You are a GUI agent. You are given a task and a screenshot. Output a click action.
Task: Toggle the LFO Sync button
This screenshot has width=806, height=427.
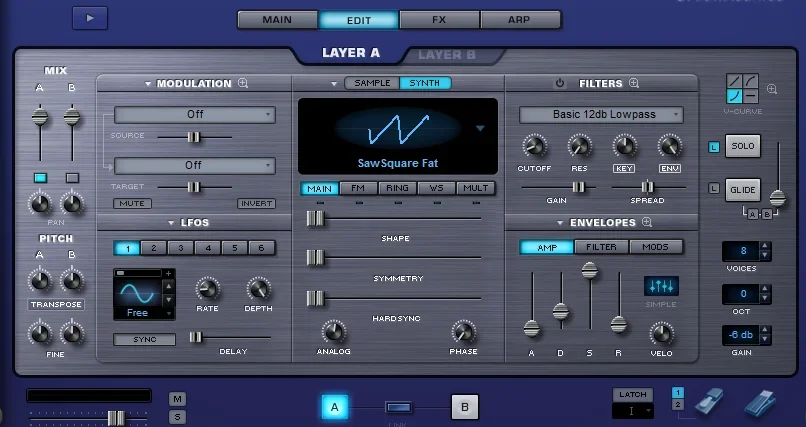pyautogui.click(x=144, y=340)
